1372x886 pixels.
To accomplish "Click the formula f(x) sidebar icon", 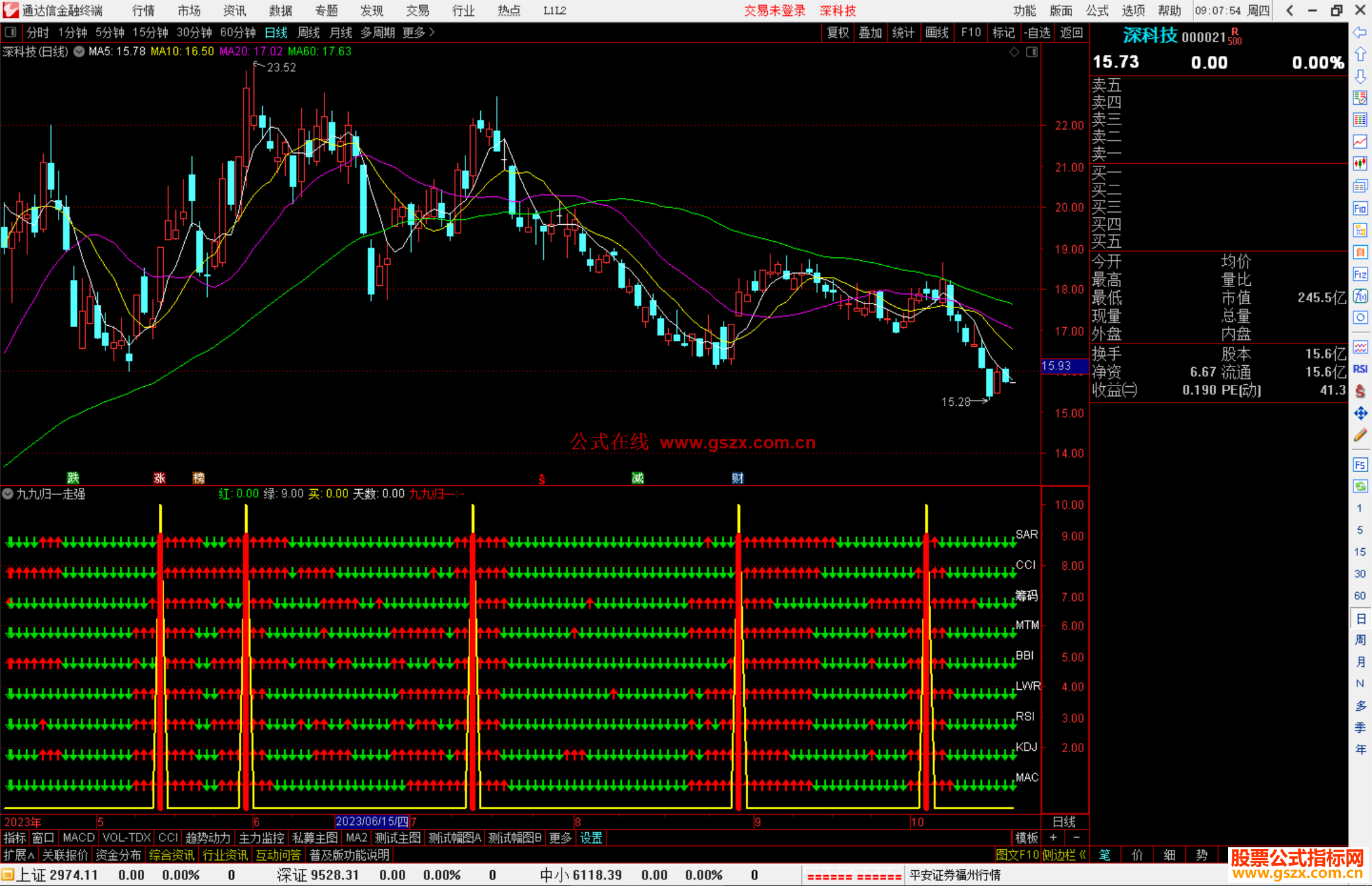I will [x=1360, y=297].
